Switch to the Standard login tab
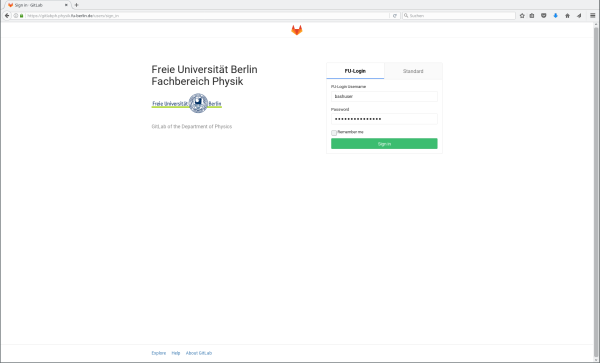The image size is (600, 363). [x=413, y=71]
